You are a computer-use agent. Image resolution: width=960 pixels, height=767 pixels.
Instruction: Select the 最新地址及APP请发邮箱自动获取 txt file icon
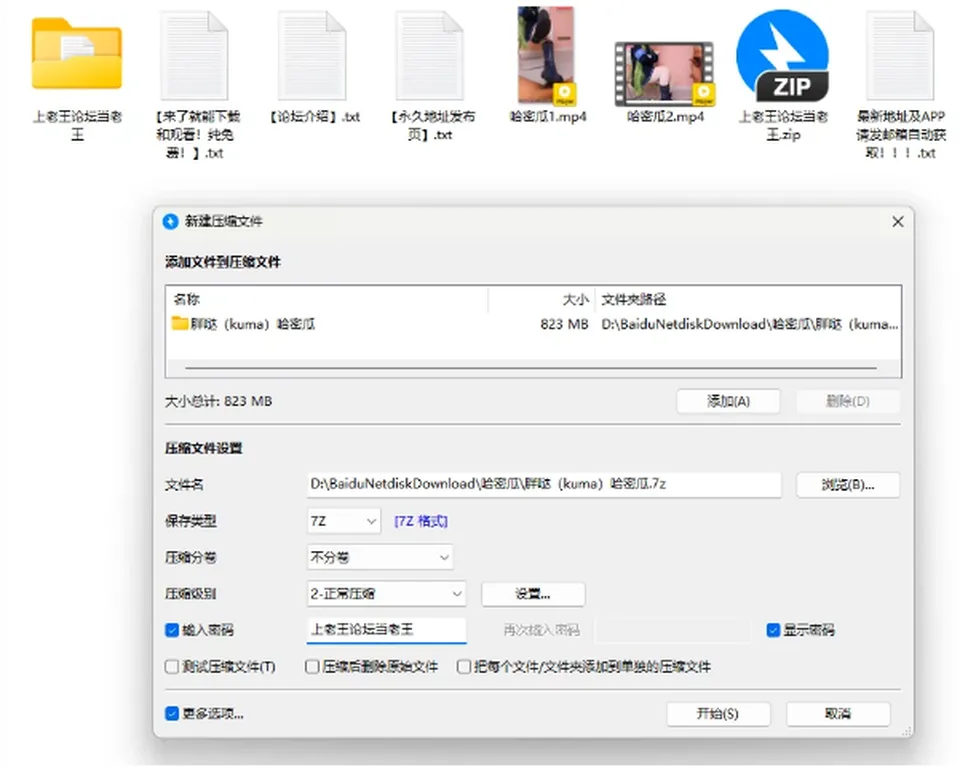(x=900, y=55)
